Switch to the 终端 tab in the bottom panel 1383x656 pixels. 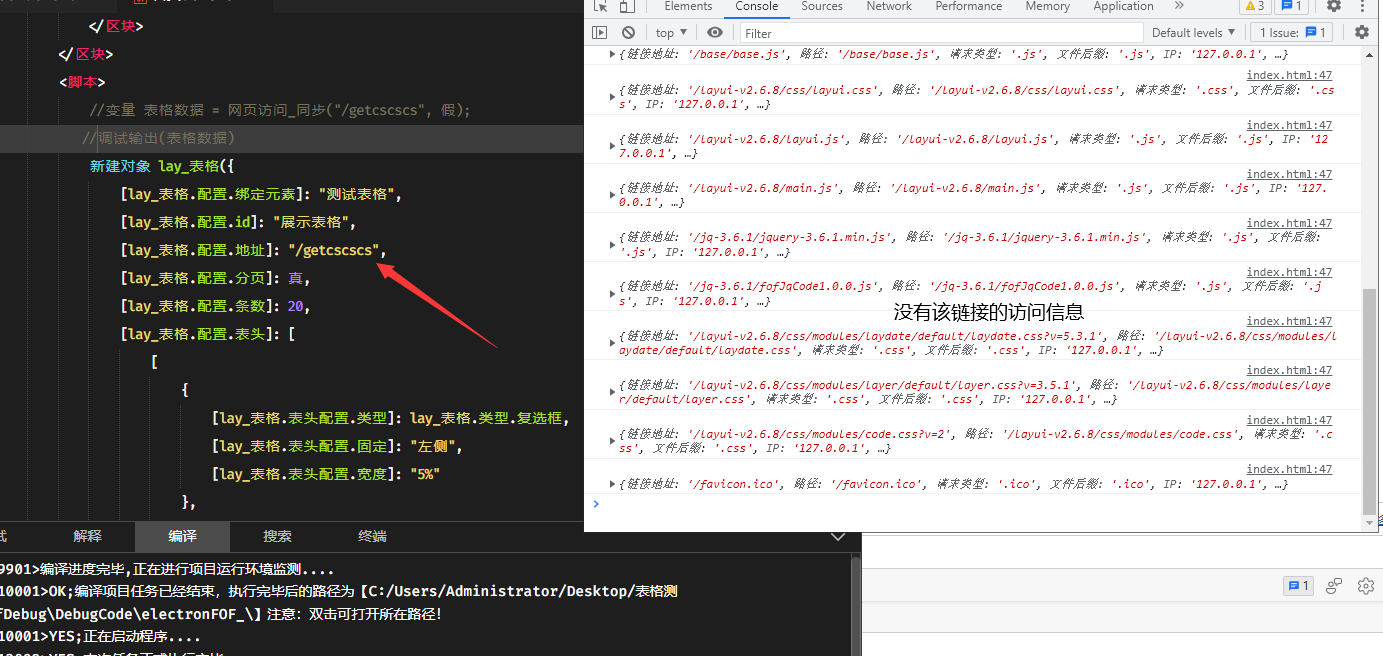pos(372,536)
